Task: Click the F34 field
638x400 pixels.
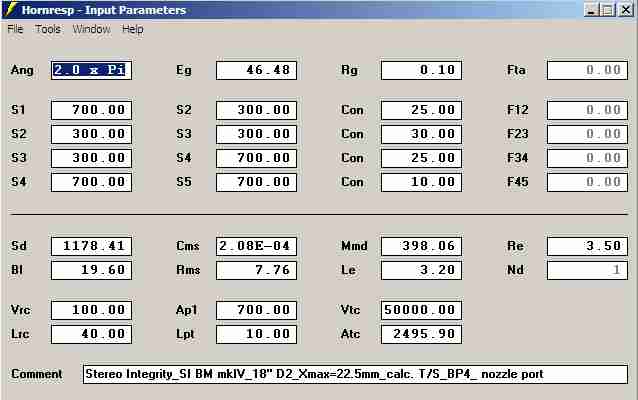Action: click(x=587, y=158)
